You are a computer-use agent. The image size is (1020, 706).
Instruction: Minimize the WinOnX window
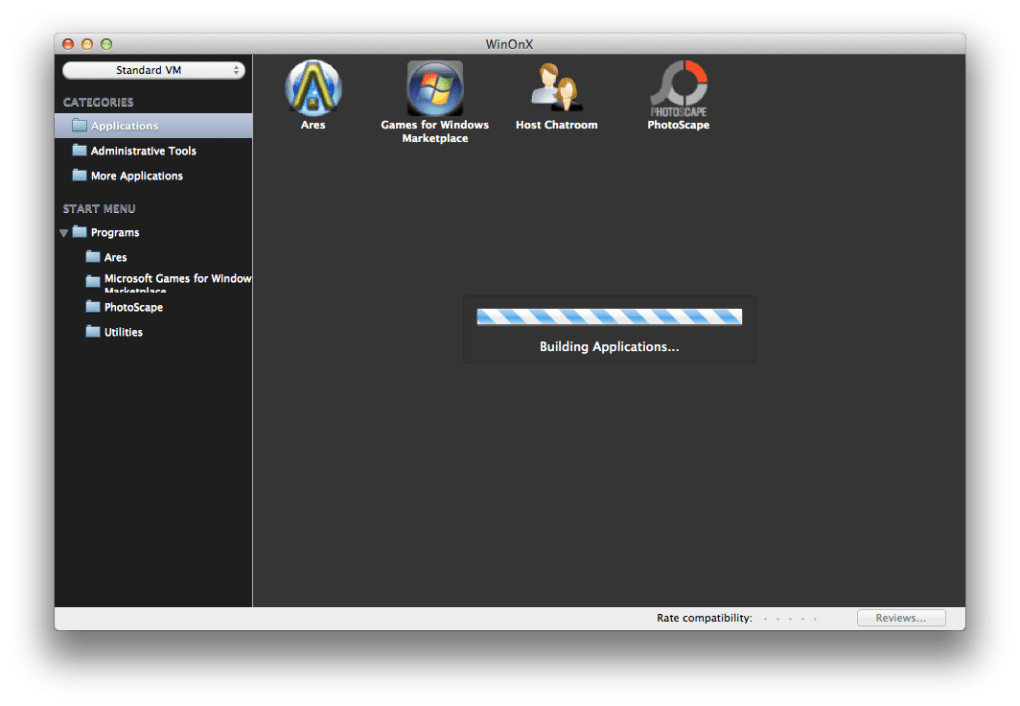tap(87, 44)
